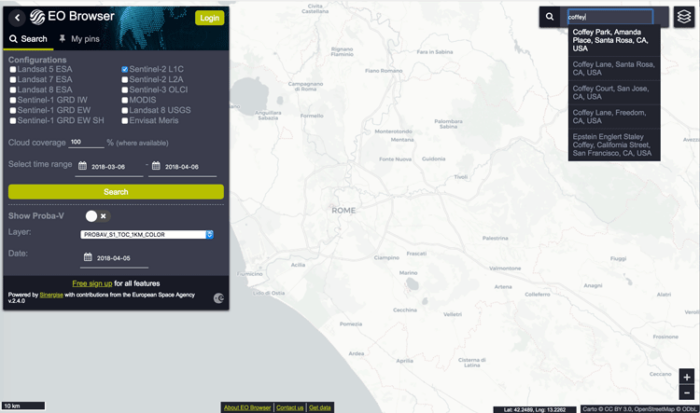Image resolution: width=700 pixels, height=413 pixels.
Task: Click the Pomezia label on the map
Action: [x=350, y=324]
